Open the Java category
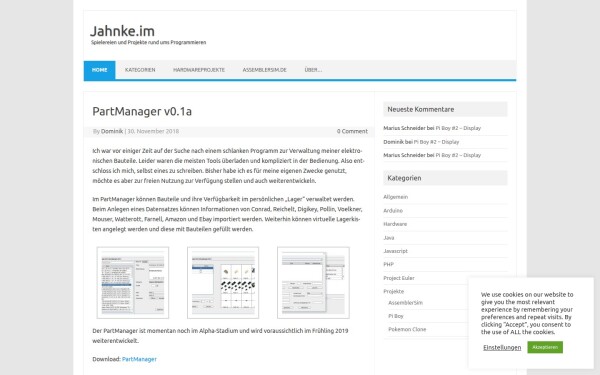Image resolution: width=600 pixels, height=375 pixels. point(389,238)
